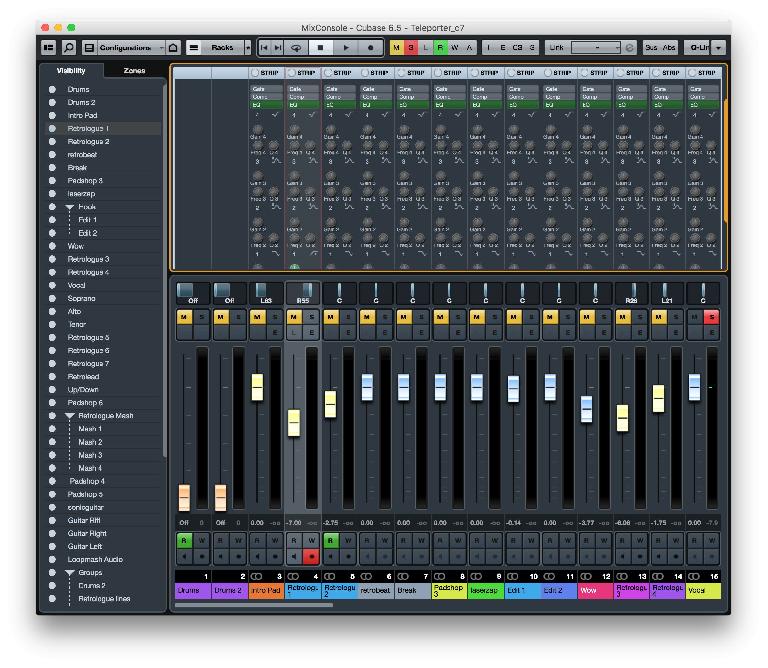Viewport: 768px width, 668px height.
Task: Click stereo channel icon on Intro Pad
Action: [256, 576]
